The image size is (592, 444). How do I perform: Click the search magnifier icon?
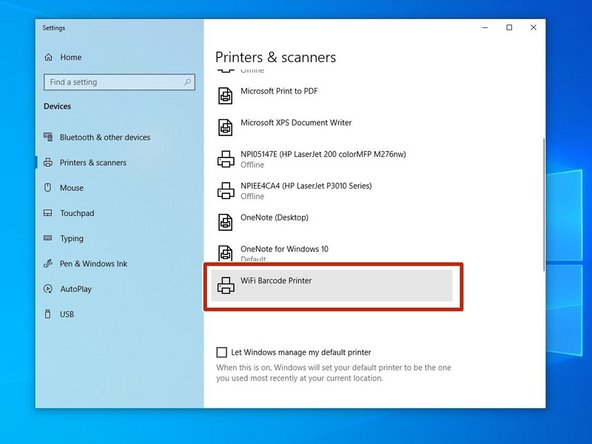pyautogui.click(x=187, y=82)
